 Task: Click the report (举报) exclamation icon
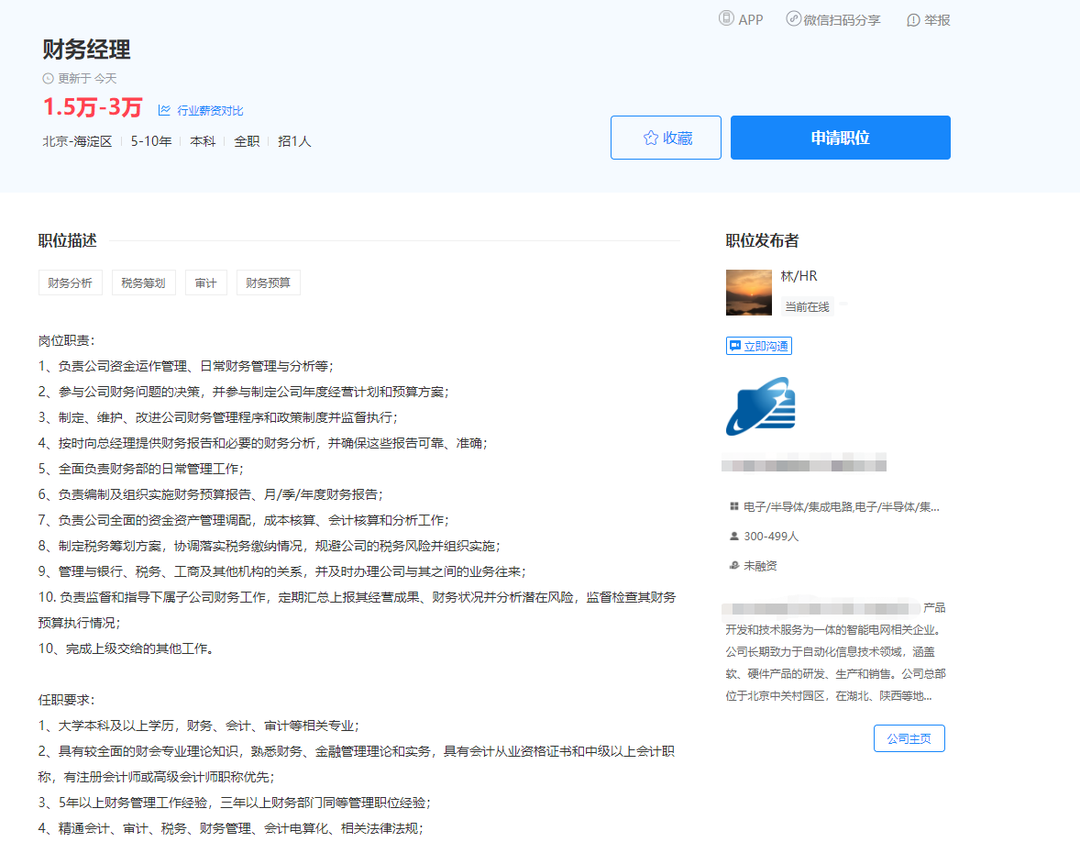tap(913, 20)
